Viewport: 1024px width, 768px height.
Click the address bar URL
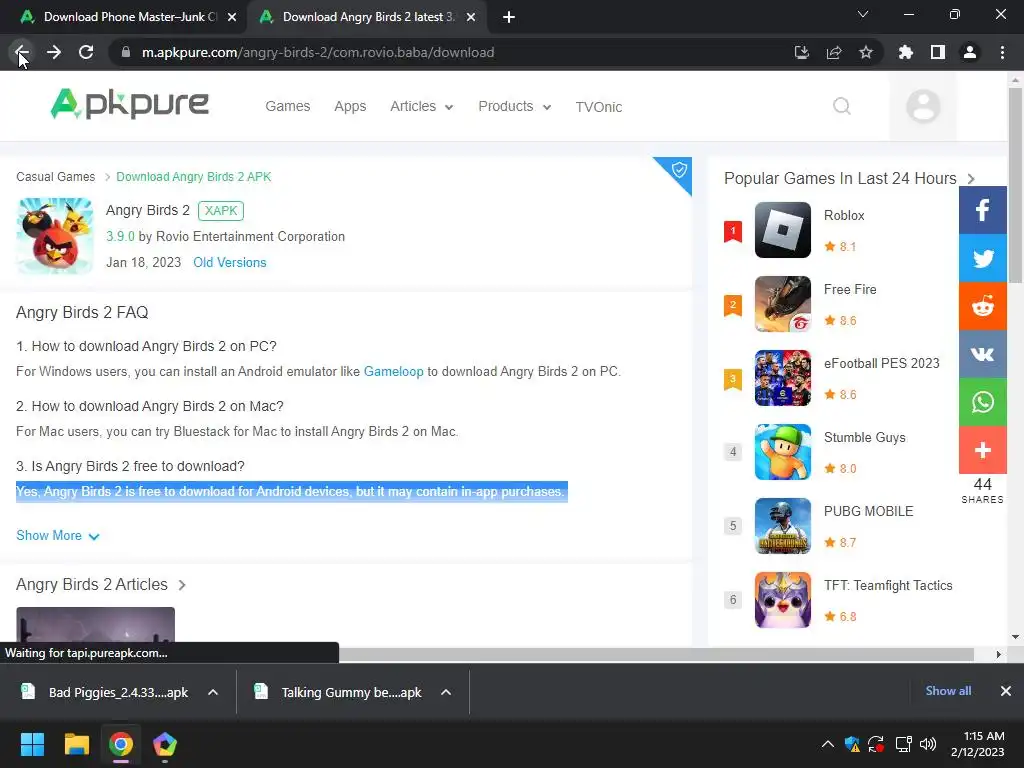click(318, 52)
